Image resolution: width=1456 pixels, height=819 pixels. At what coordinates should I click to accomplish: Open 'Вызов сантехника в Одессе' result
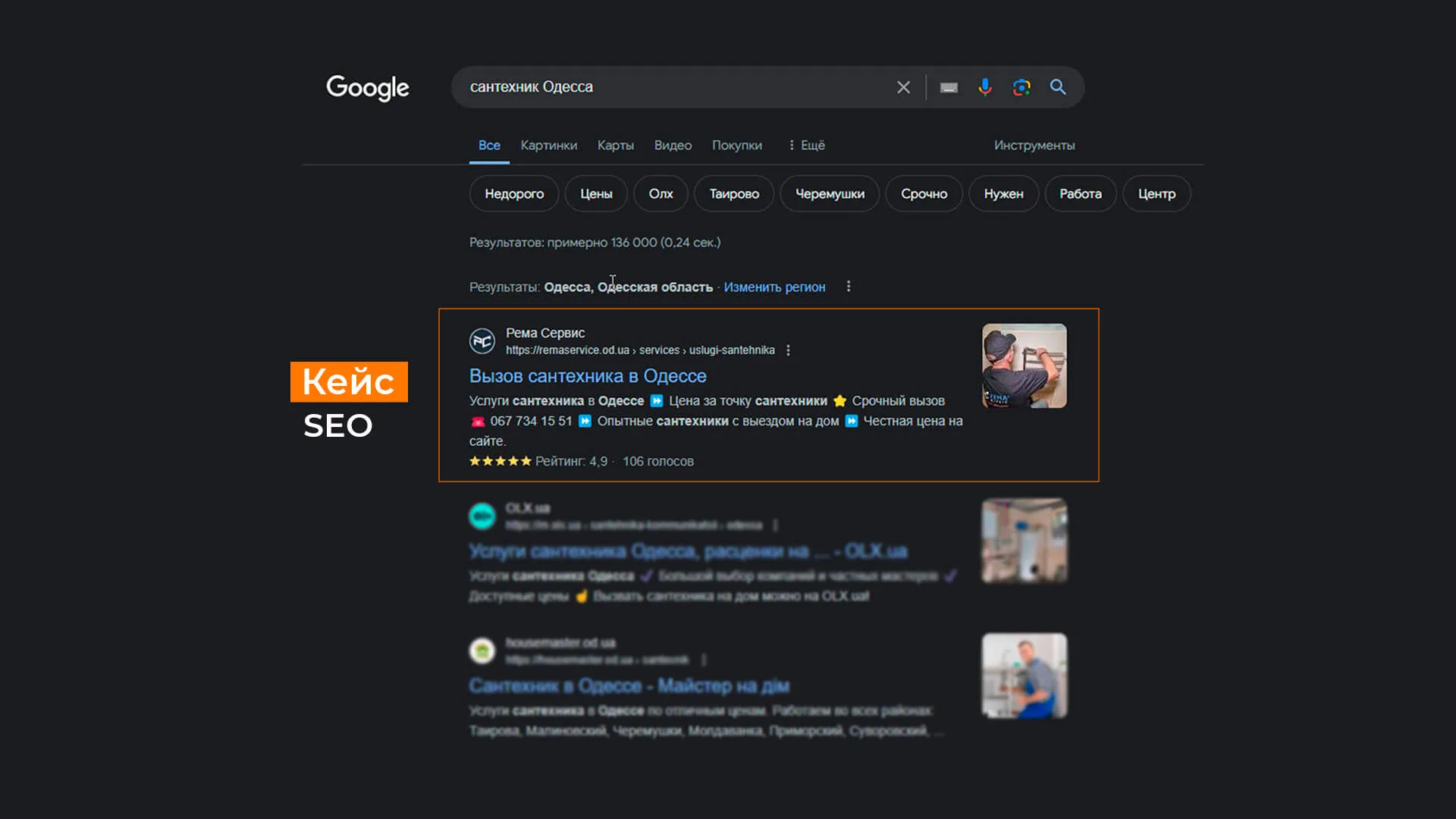(588, 376)
